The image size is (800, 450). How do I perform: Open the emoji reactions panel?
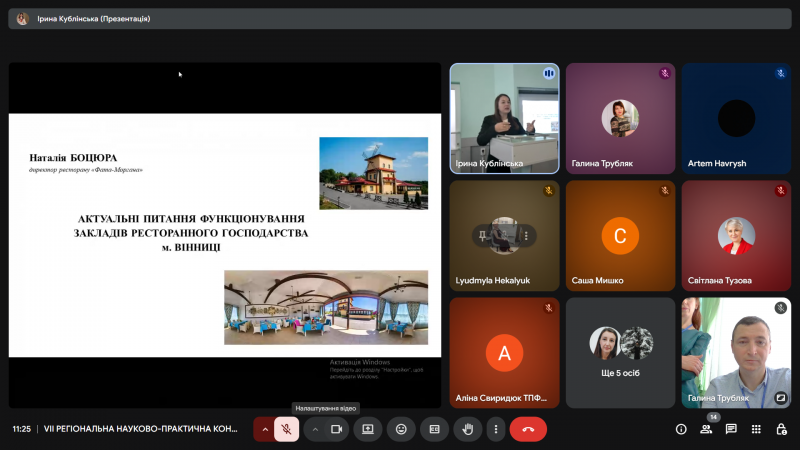tap(401, 429)
